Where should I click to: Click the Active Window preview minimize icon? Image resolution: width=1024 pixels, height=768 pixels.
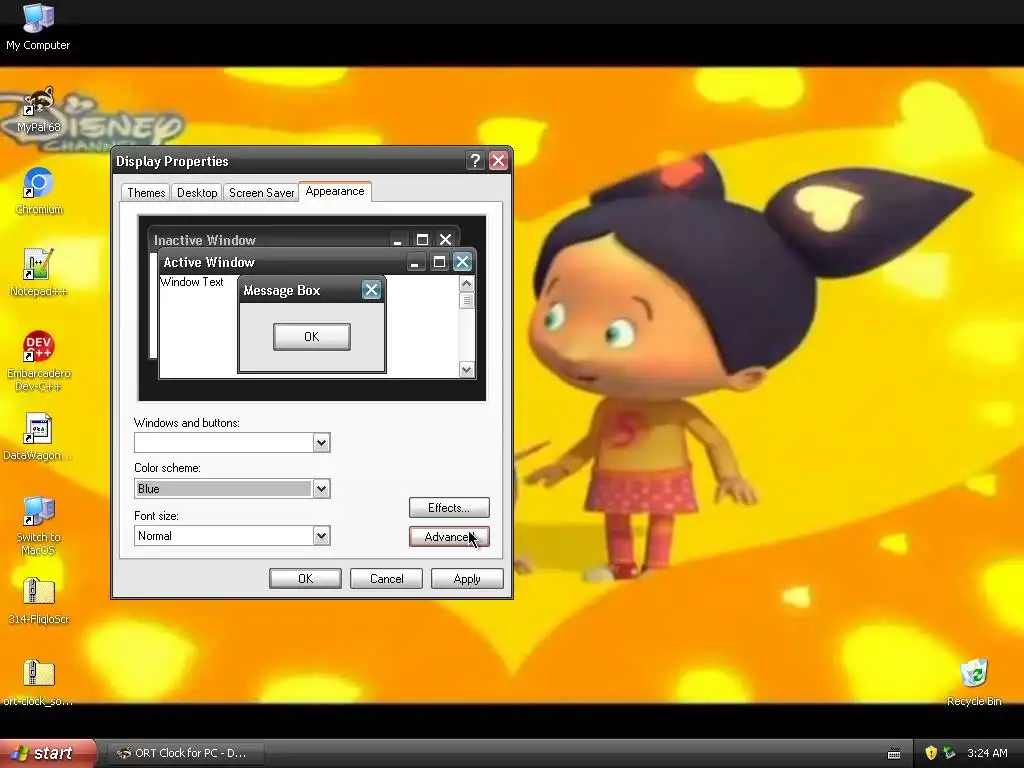415,262
